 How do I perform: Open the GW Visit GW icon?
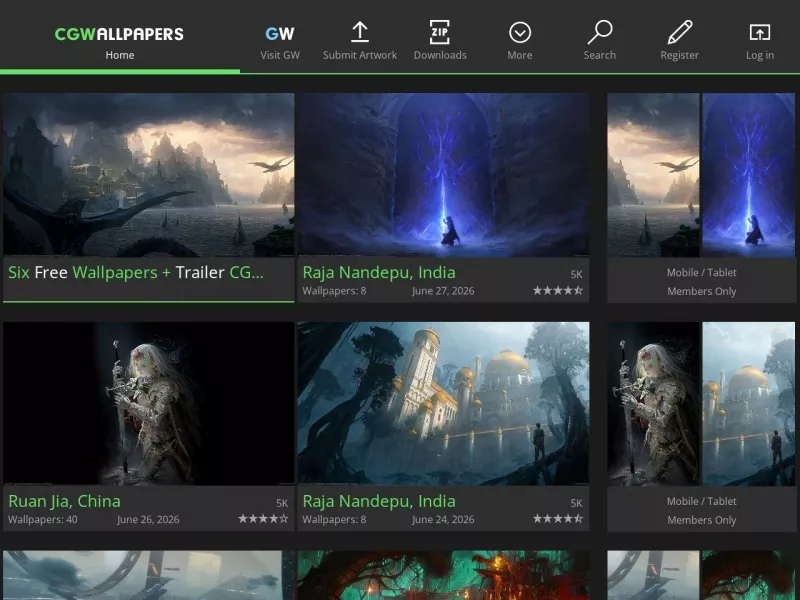[x=280, y=34]
